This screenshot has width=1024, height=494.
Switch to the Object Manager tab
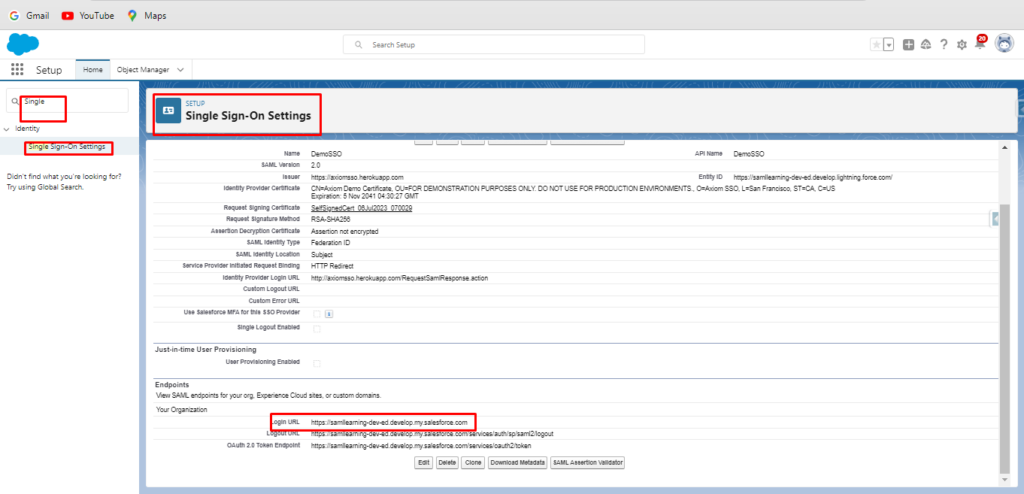click(x=143, y=69)
